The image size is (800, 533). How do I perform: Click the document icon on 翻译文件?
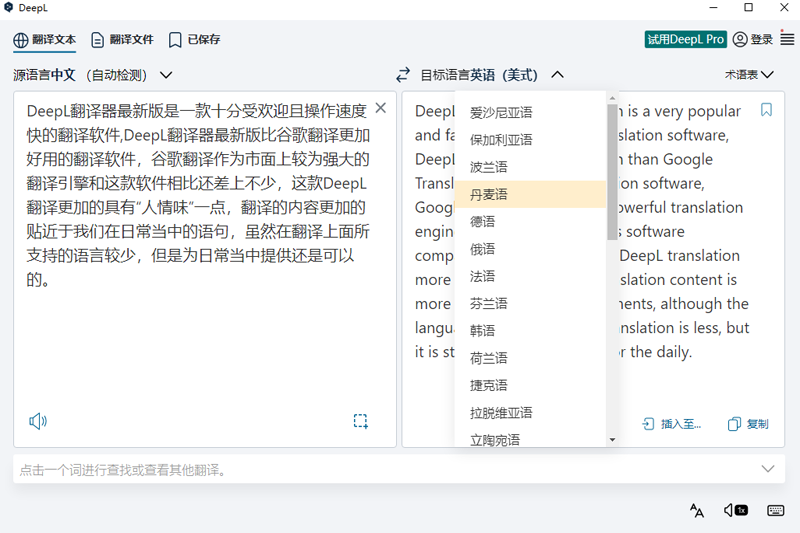coord(97,40)
